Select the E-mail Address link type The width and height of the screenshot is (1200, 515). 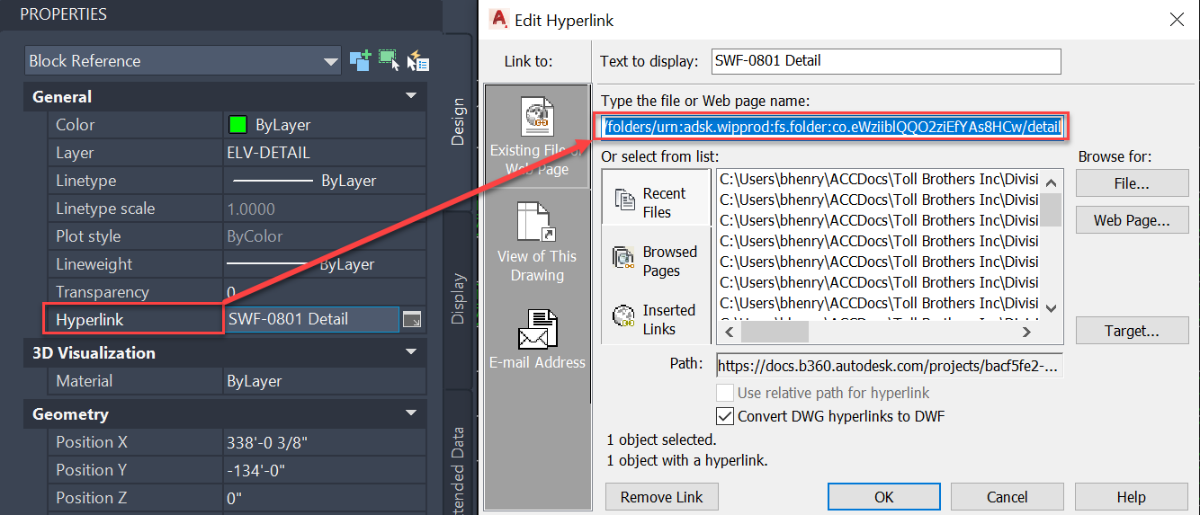coord(538,339)
